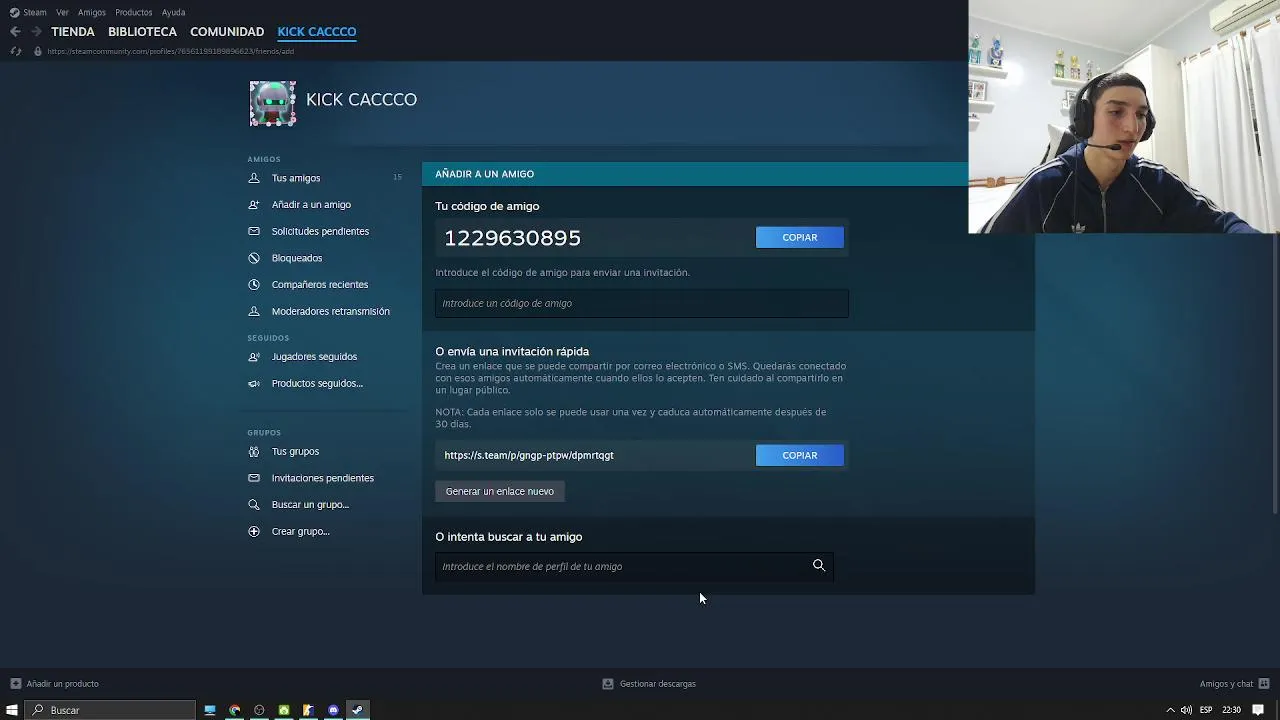Focus the 'Introduce un código de amigo' field

pos(642,303)
